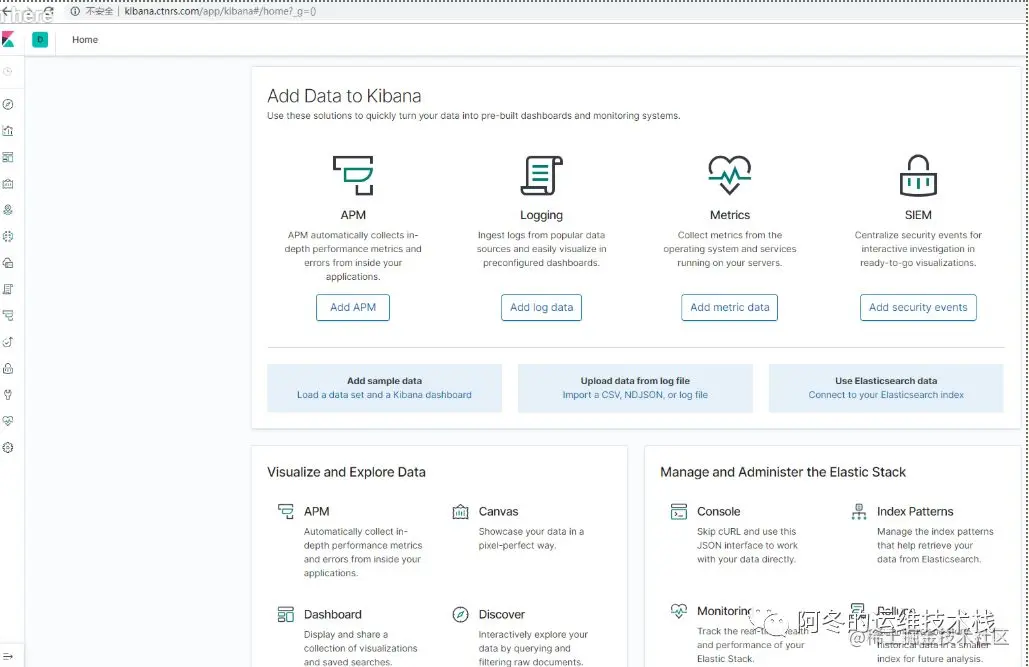This screenshot has width=1029, height=667.
Task: Open Canvas link in Visualize and Explore
Action: 498,511
